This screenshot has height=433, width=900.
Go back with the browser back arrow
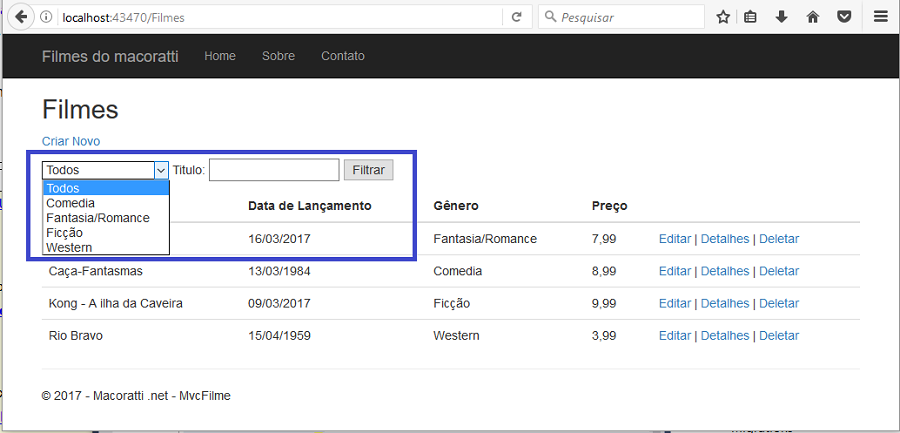click(x=20, y=17)
